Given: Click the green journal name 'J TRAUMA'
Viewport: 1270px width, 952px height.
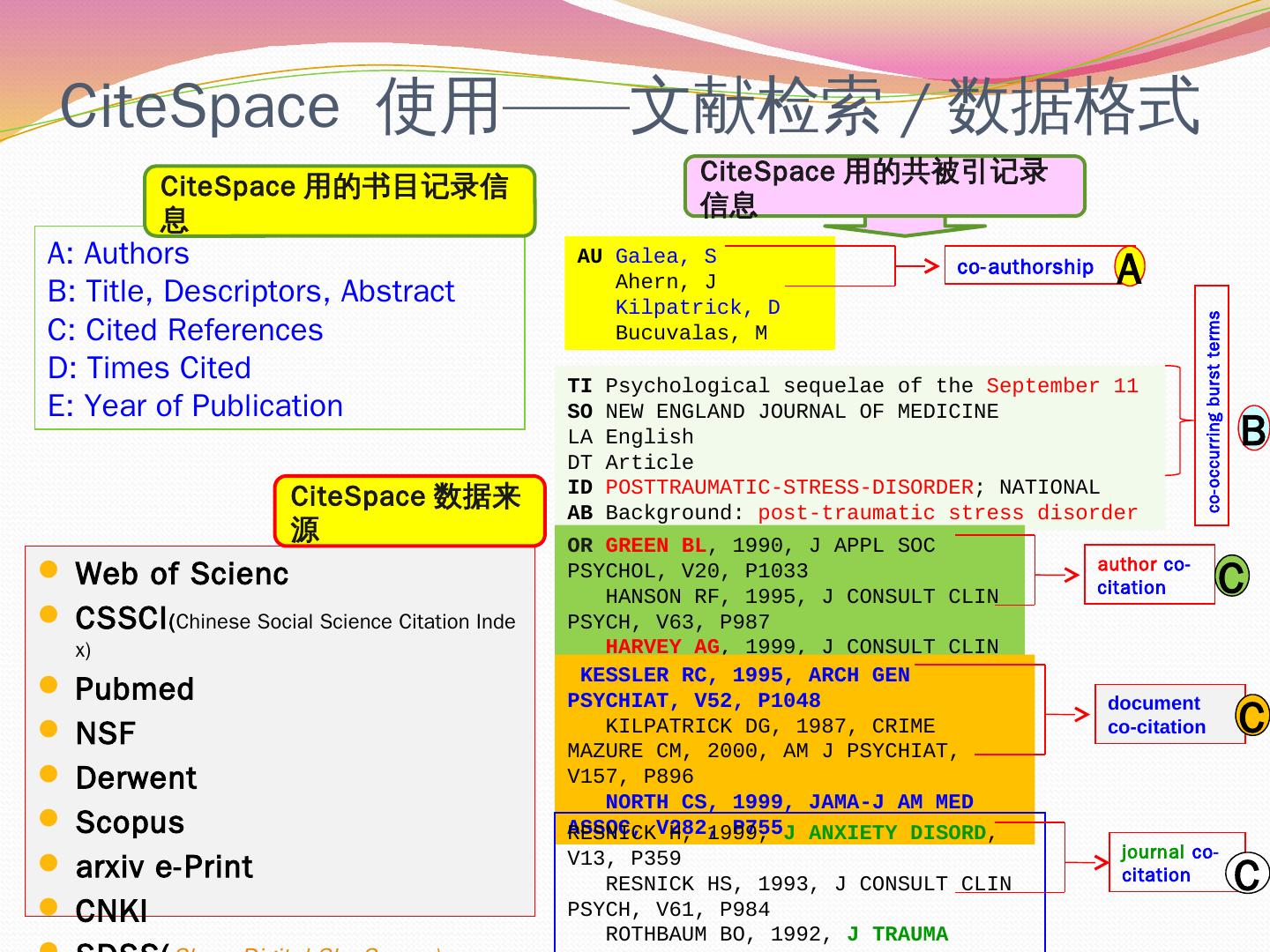Looking at the screenshot, I should [x=897, y=934].
